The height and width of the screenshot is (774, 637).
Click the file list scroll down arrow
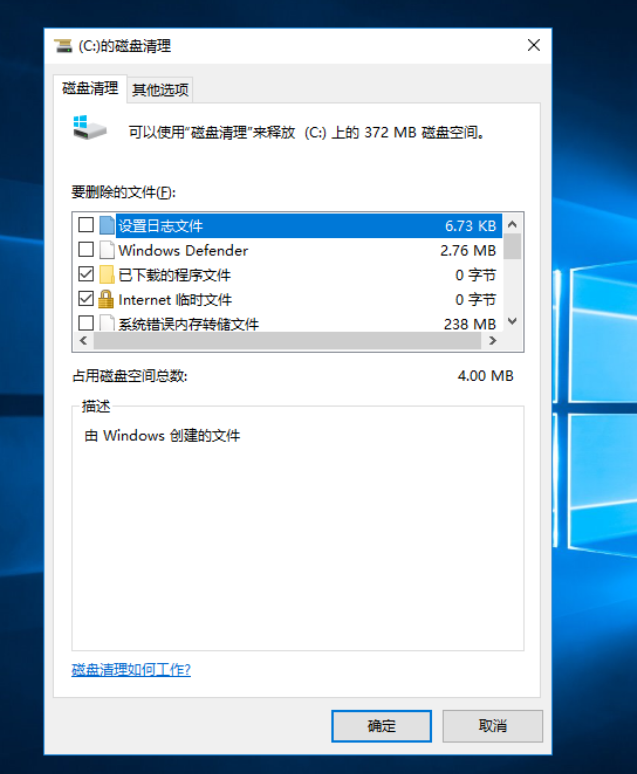(513, 321)
